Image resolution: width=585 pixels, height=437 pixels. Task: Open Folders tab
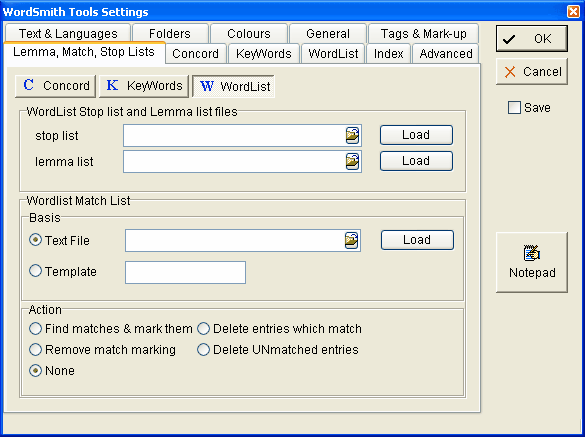pyautogui.click(x=170, y=34)
